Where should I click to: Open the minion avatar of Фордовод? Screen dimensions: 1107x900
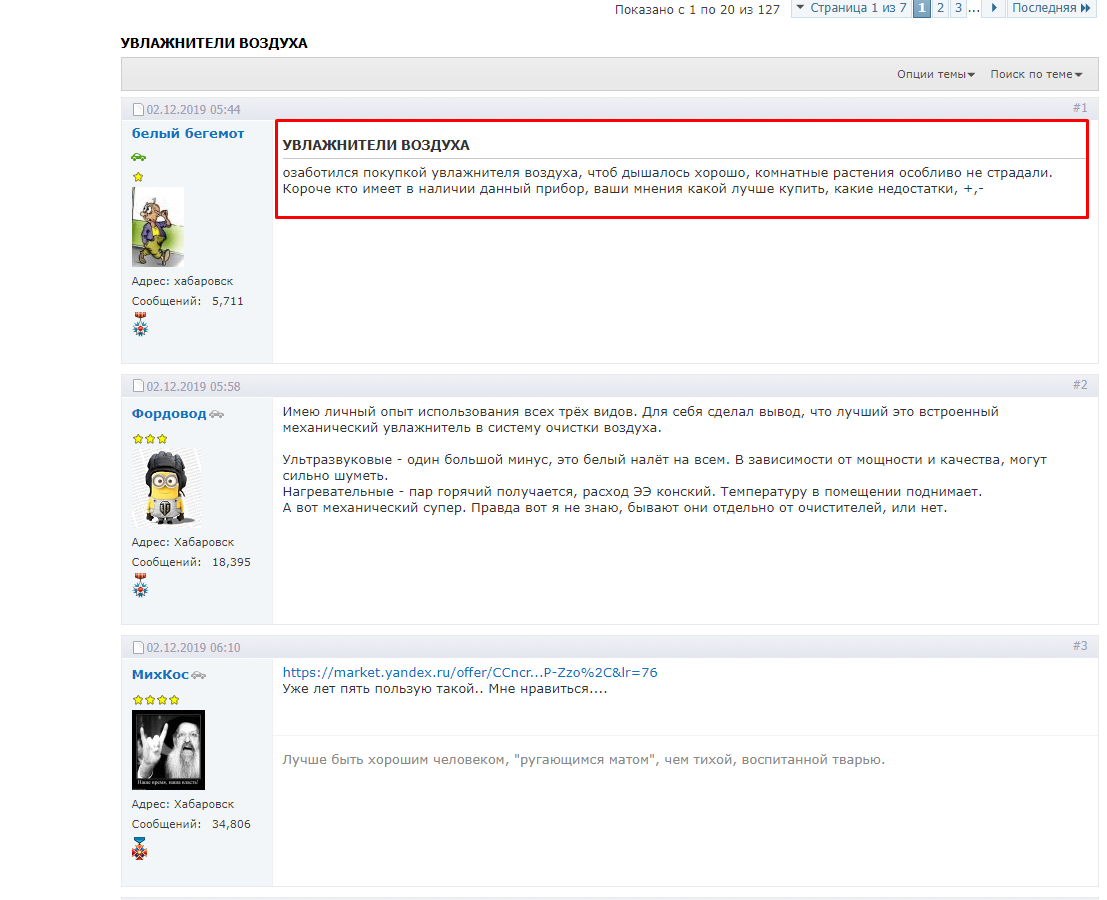167,488
